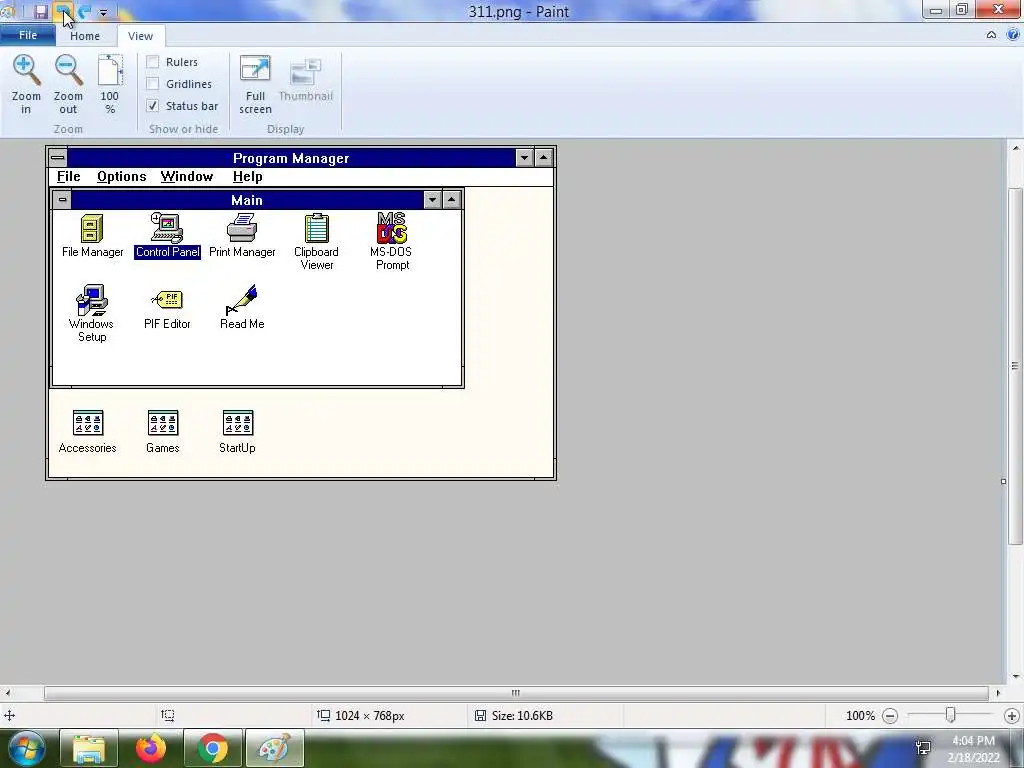
Task: Click the Control Panel icon in the image
Action: tap(167, 227)
